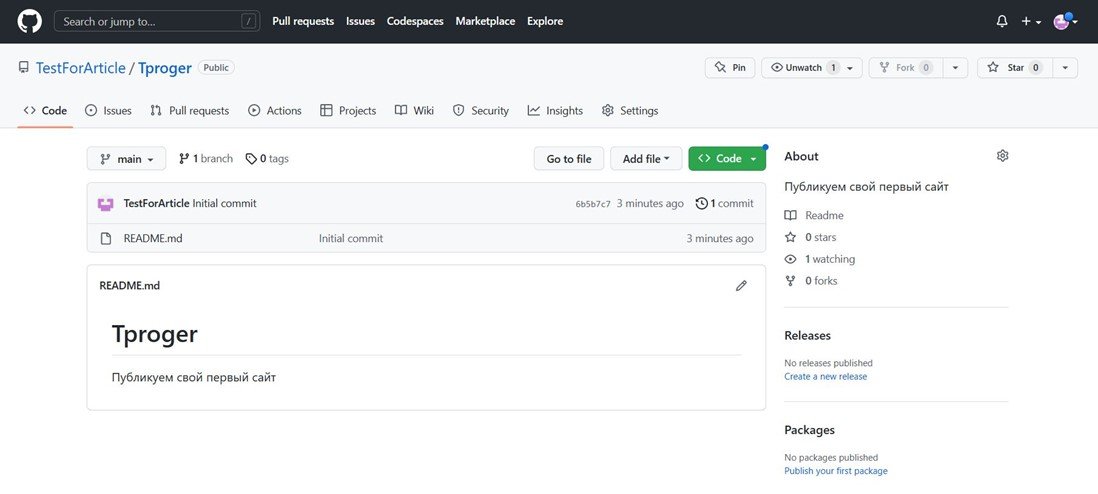This screenshot has height=494, width=1098.
Task: Click the Tproger README heading
Action: pos(155,334)
